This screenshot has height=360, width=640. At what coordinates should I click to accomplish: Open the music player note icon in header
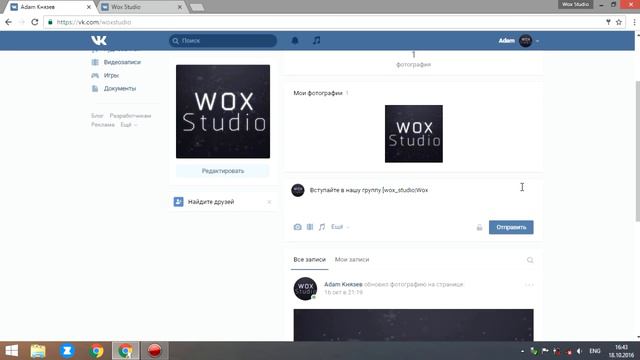316,40
